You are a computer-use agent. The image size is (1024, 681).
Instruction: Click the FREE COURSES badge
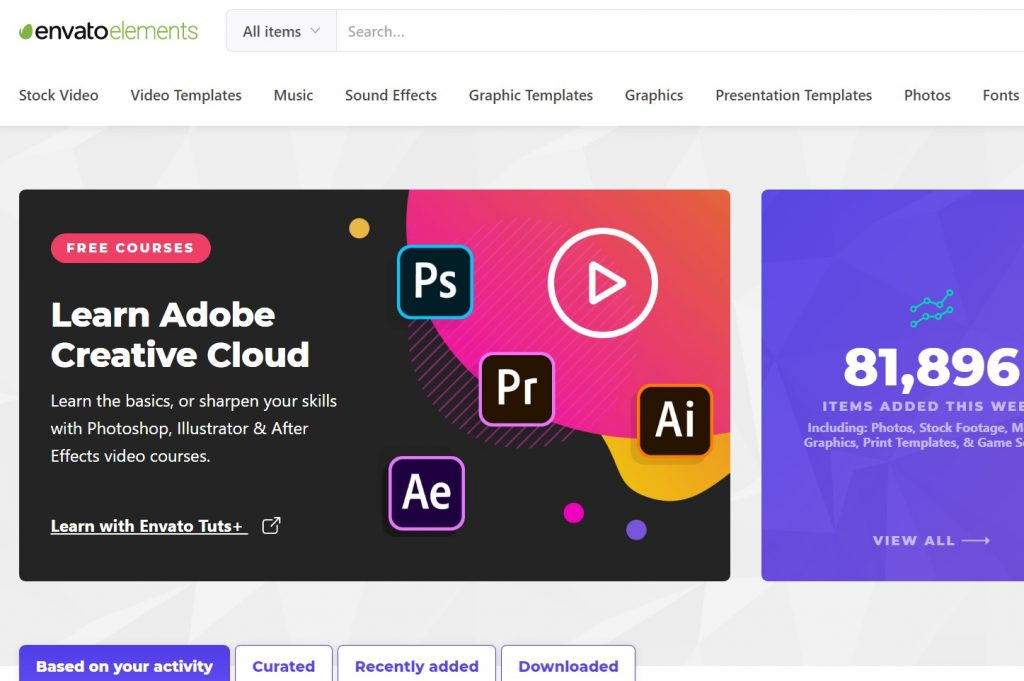click(130, 248)
